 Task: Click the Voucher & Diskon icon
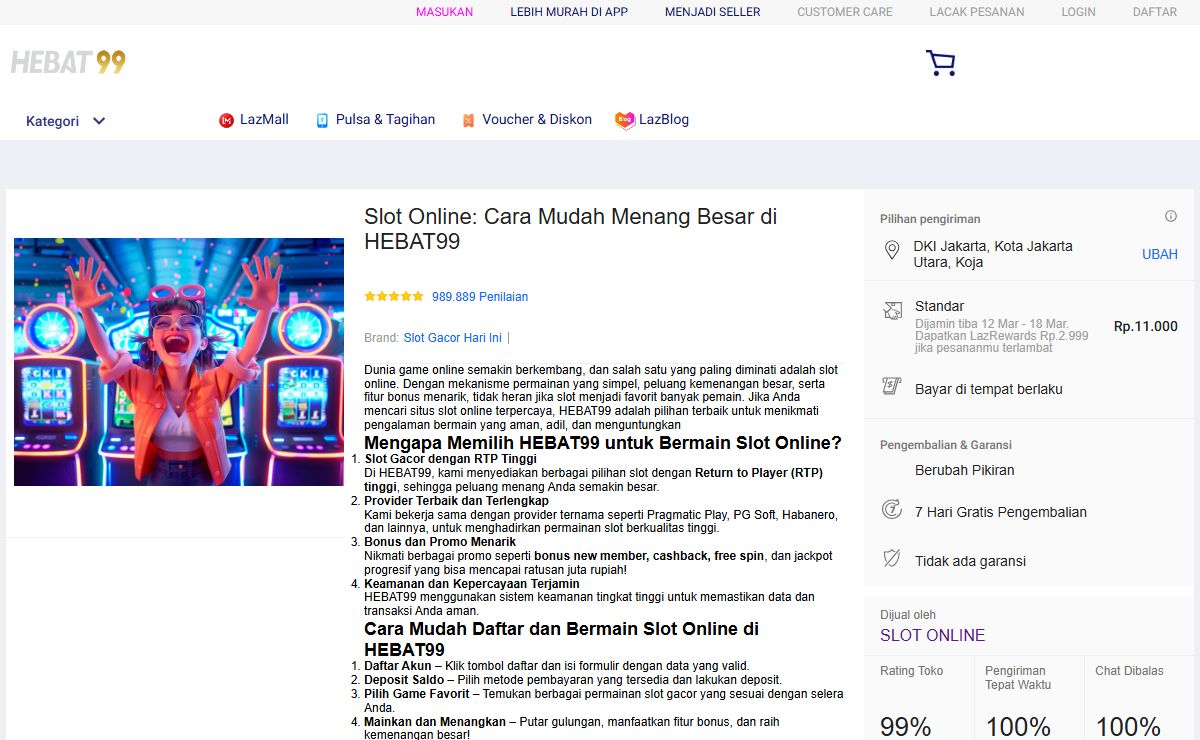468,120
